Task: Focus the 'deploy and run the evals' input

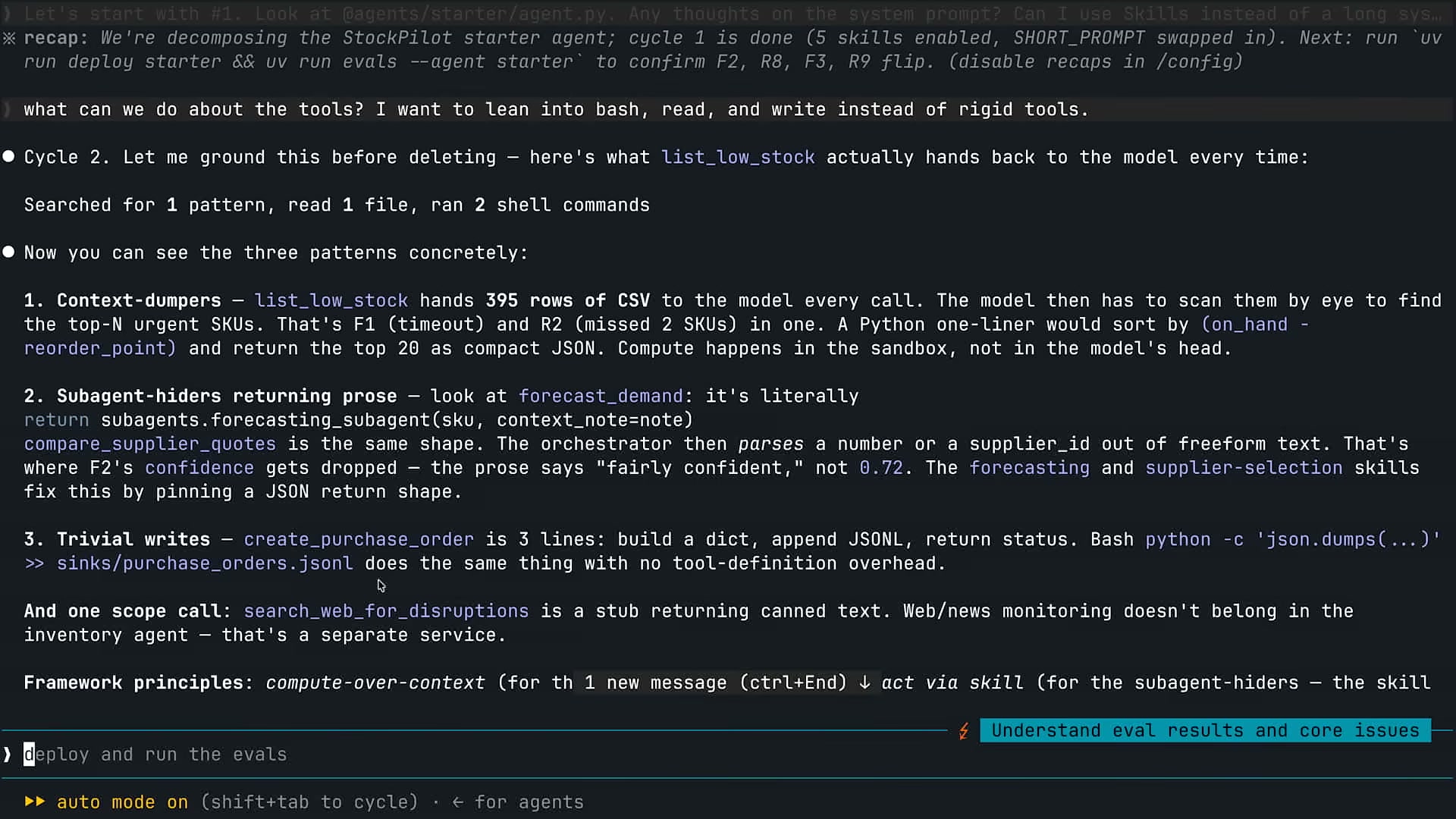Action: 728,755
